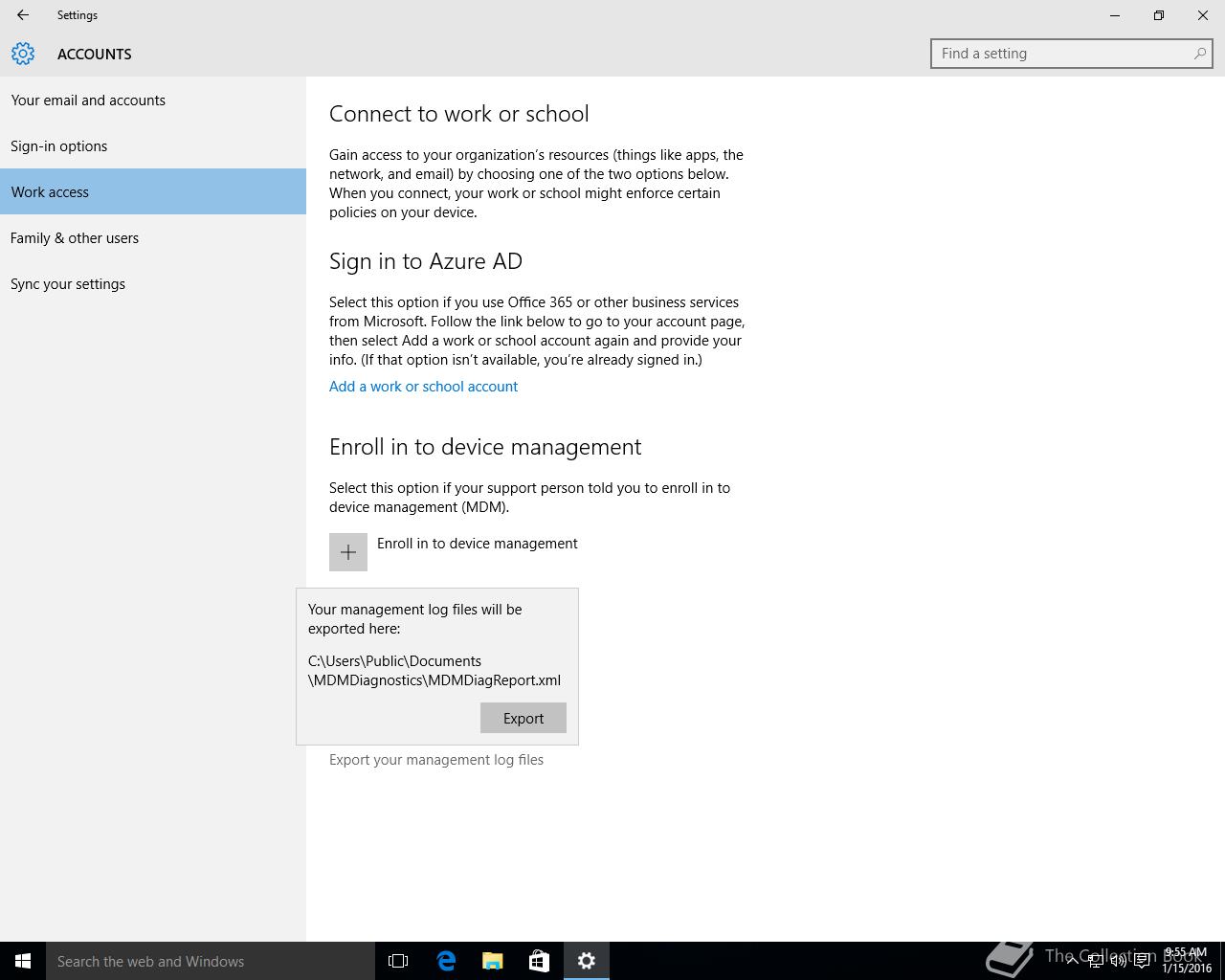Close the Settings window
Viewport: 1225px width, 980px height.
[1203, 15]
